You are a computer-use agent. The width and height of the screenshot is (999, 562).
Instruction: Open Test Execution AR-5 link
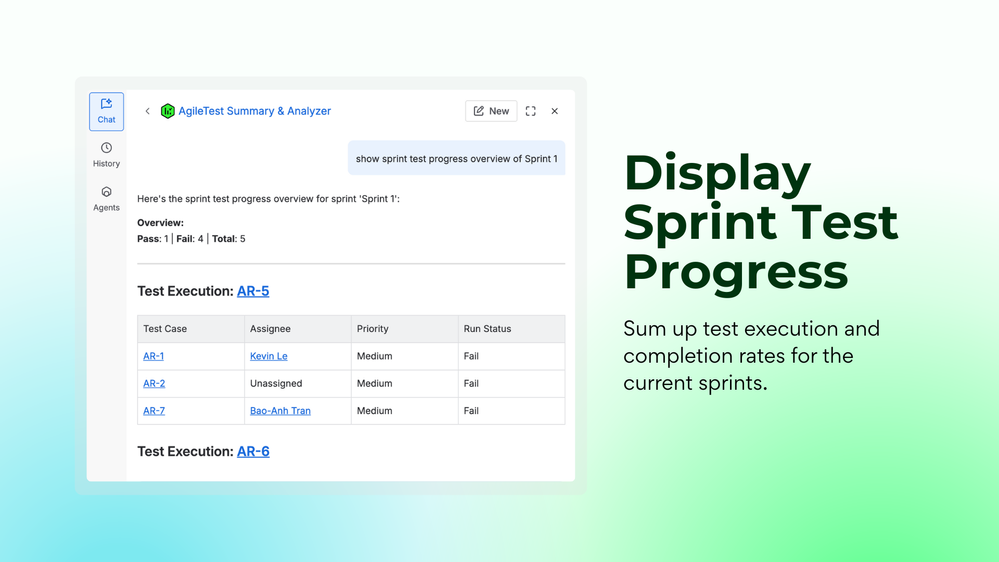point(253,291)
